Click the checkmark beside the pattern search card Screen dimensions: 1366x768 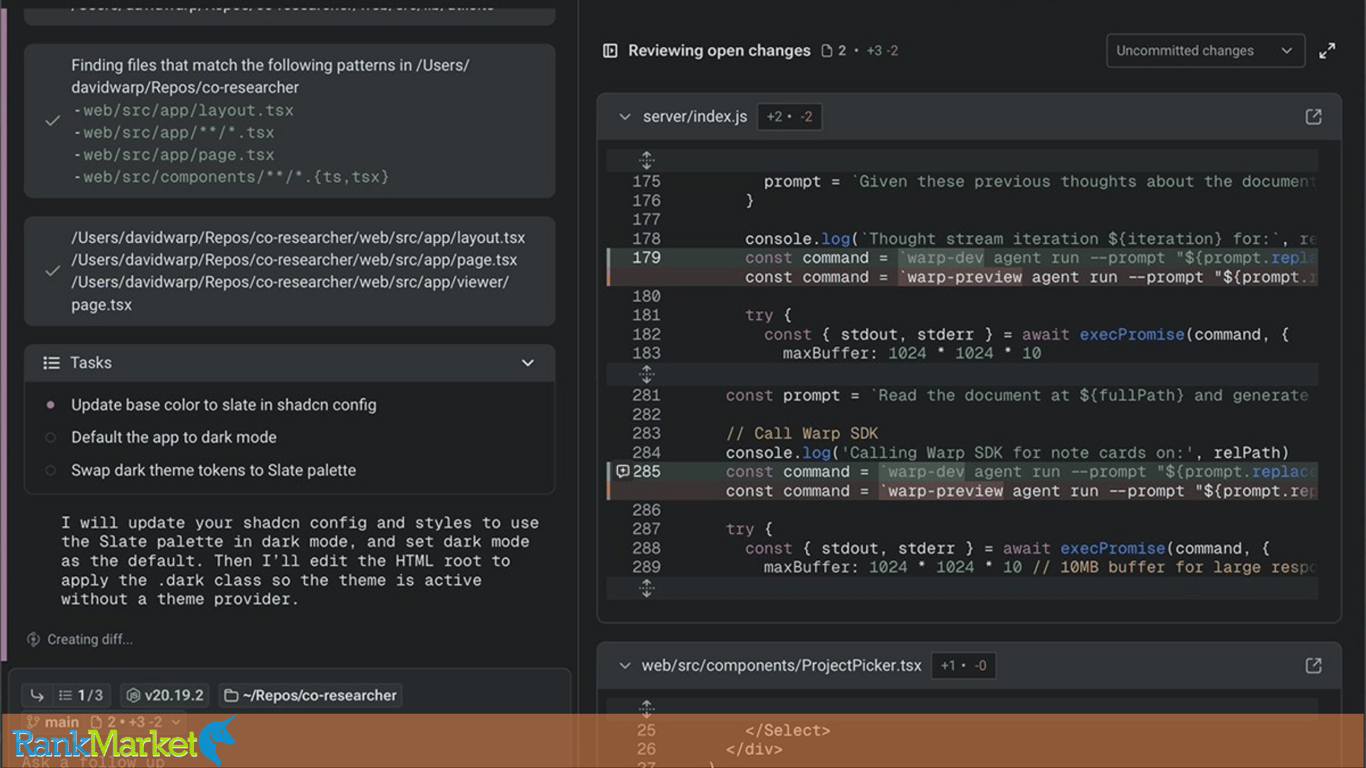(x=53, y=121)
